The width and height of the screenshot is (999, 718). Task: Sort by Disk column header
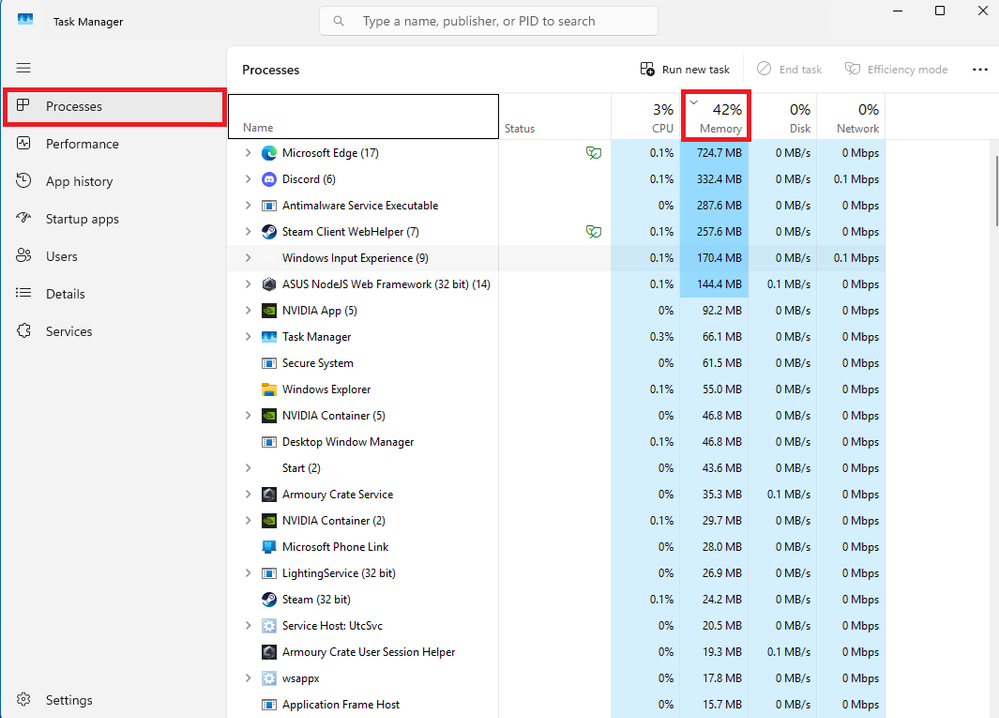(x=783, y=117)
